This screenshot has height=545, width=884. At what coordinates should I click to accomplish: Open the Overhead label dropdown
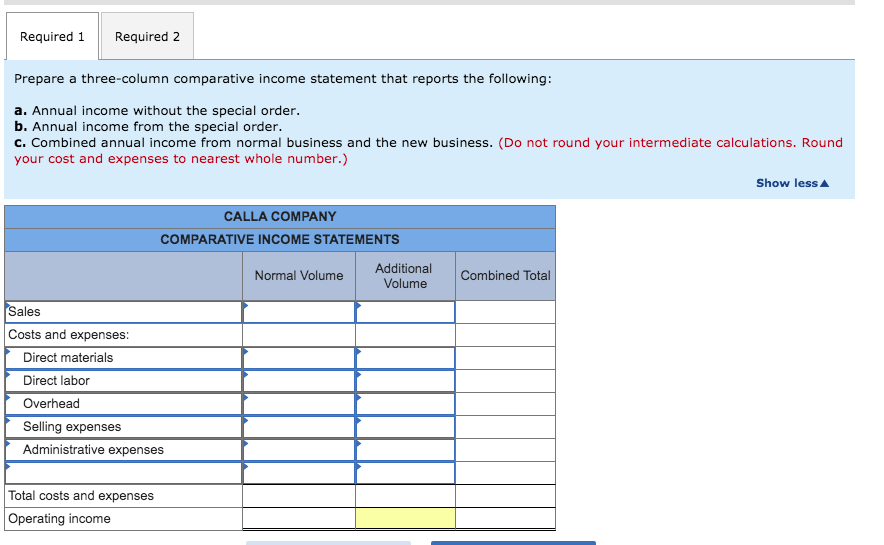point(123,404)
